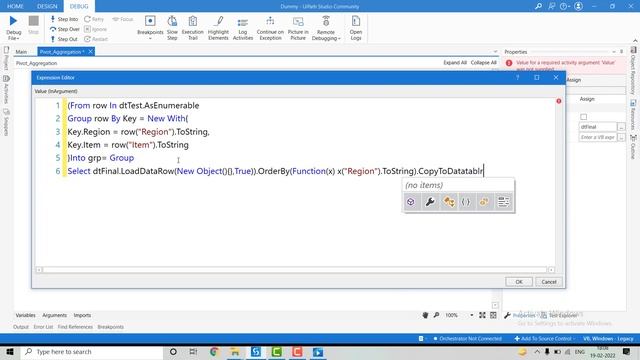Filter autocomplete by wrench properties icon
The width and height of the screenshot is (640, 360).
[430, 202]
